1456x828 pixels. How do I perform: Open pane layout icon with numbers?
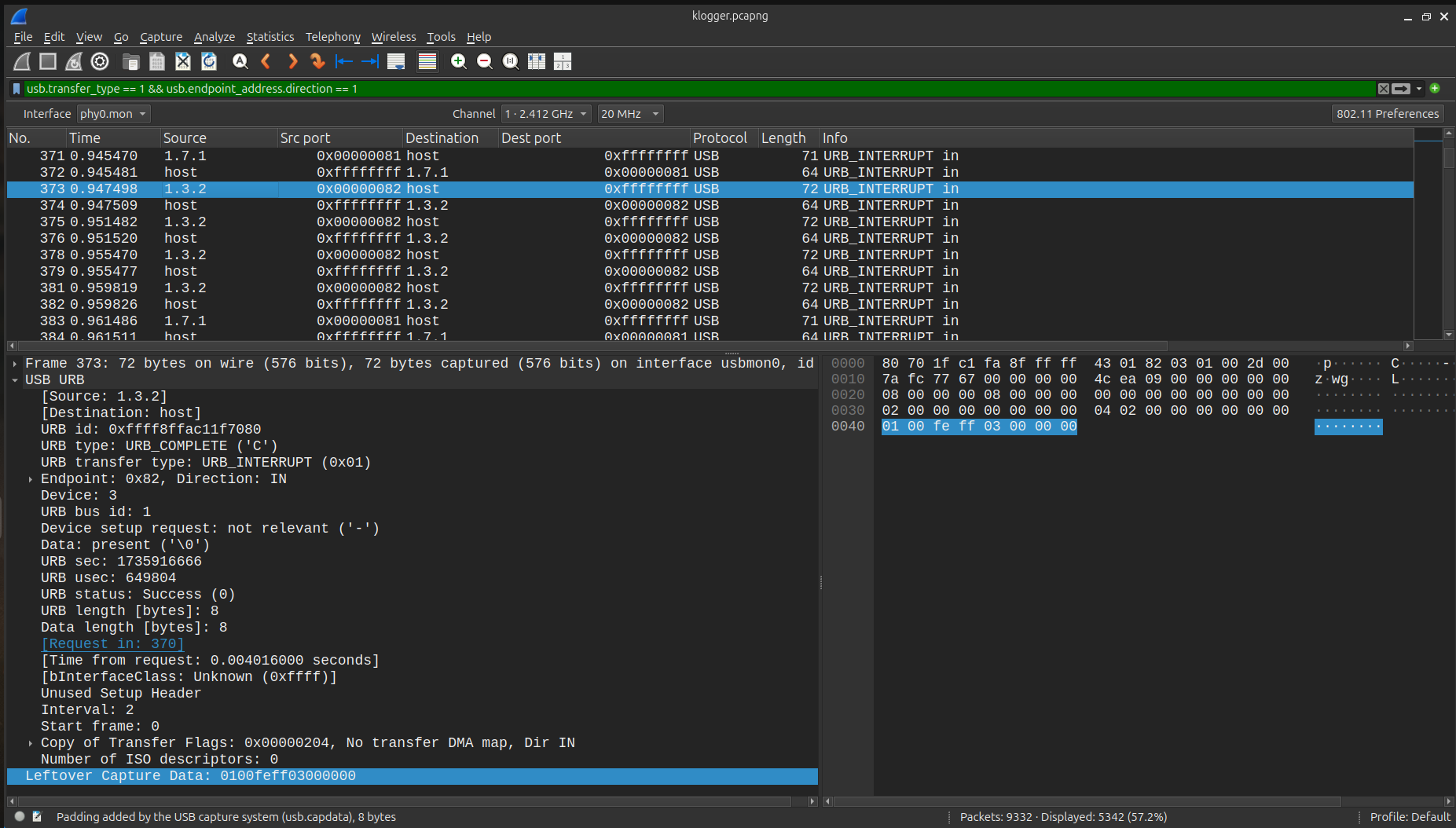563,61
